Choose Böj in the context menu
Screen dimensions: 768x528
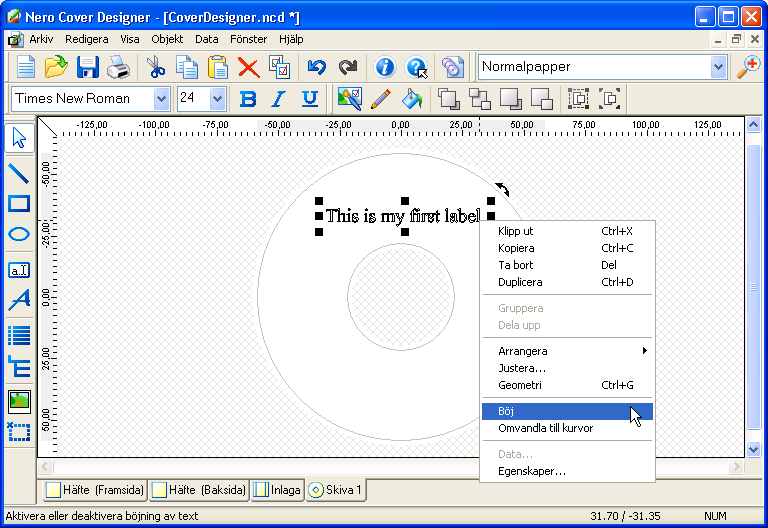(567, 411)
